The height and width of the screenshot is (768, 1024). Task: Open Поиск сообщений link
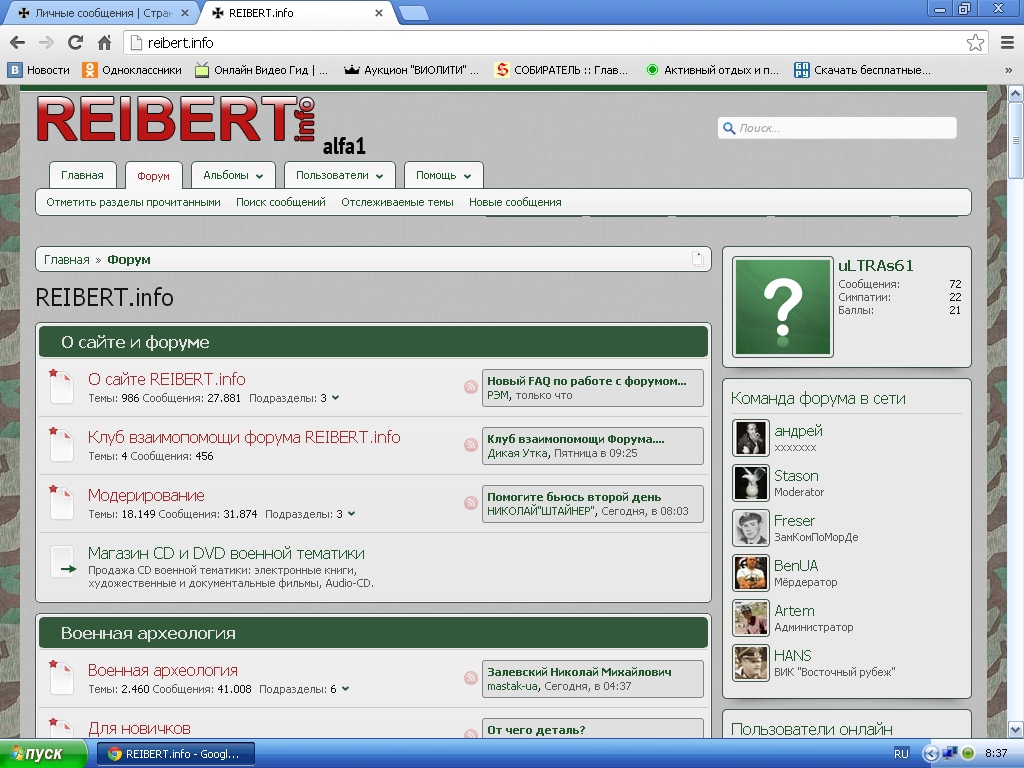pos(281,202)
